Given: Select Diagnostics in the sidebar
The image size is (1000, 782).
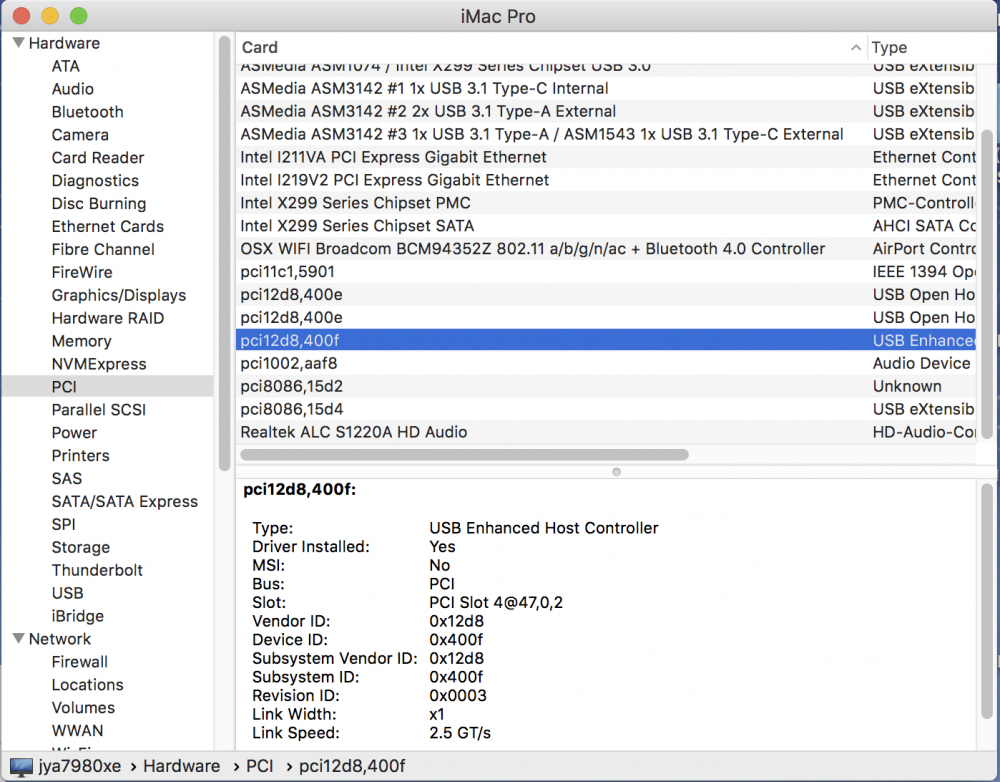Looking at the screenshot, I should tap(95, 181).
